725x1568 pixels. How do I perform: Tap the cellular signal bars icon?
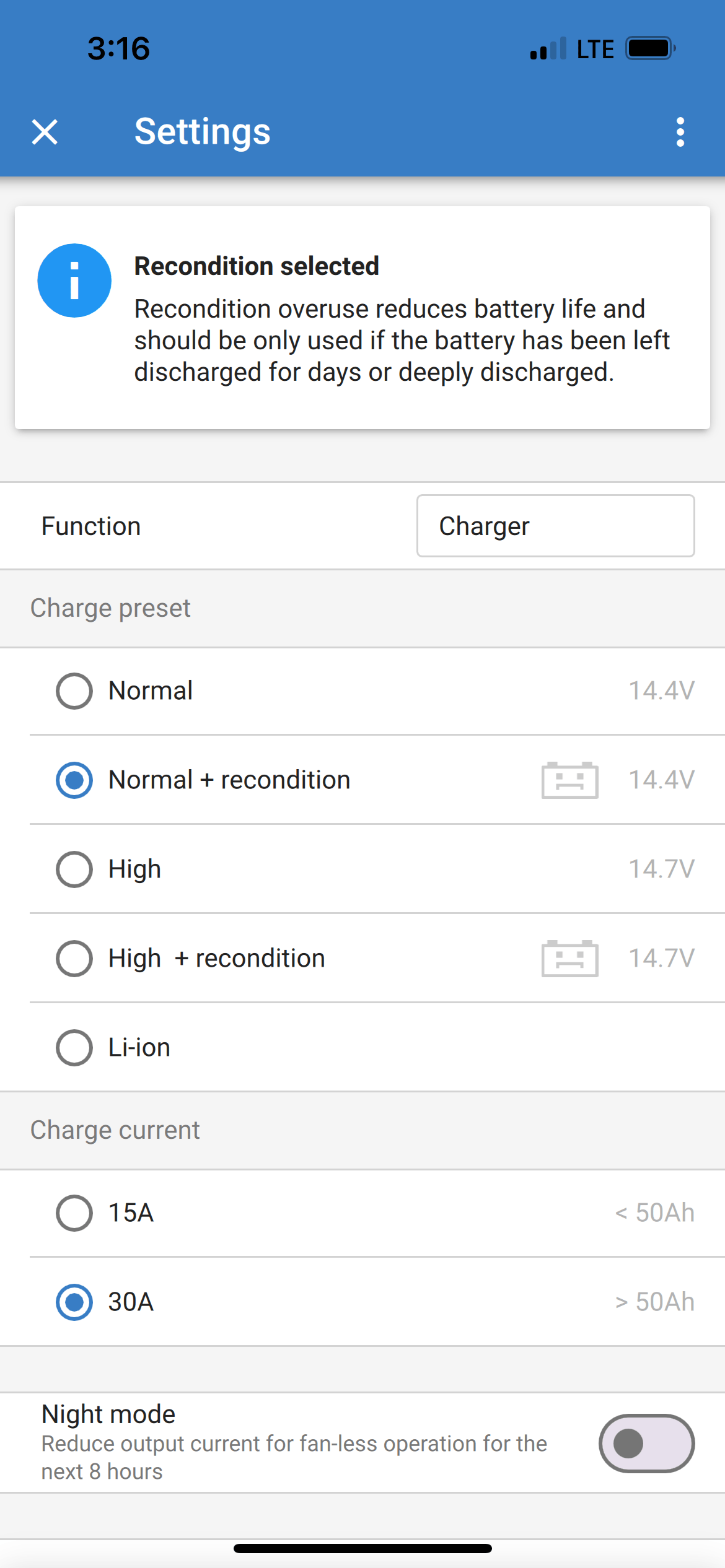click(548, 49)
